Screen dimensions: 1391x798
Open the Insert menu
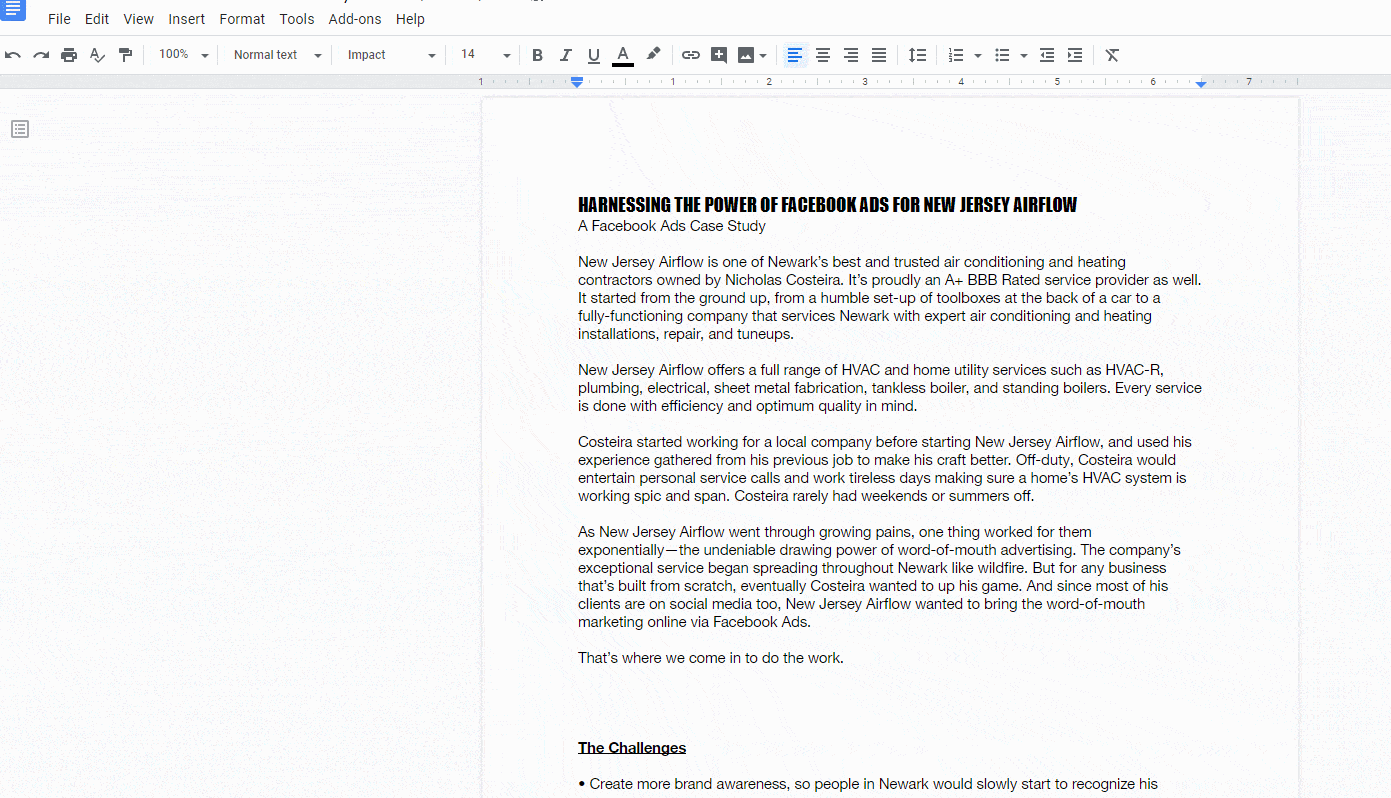[186, 19]
